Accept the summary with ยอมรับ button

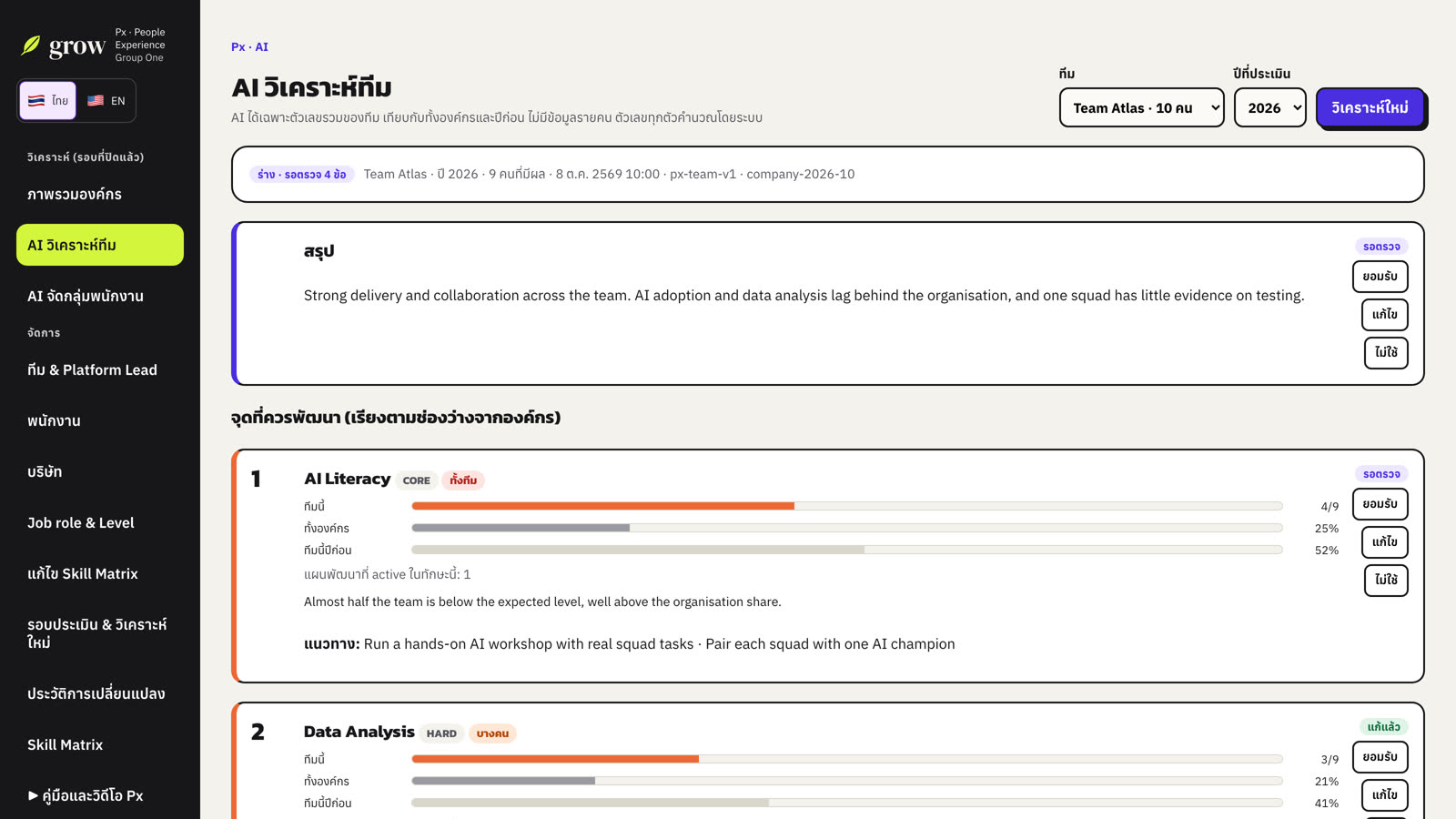[1380, 277]
